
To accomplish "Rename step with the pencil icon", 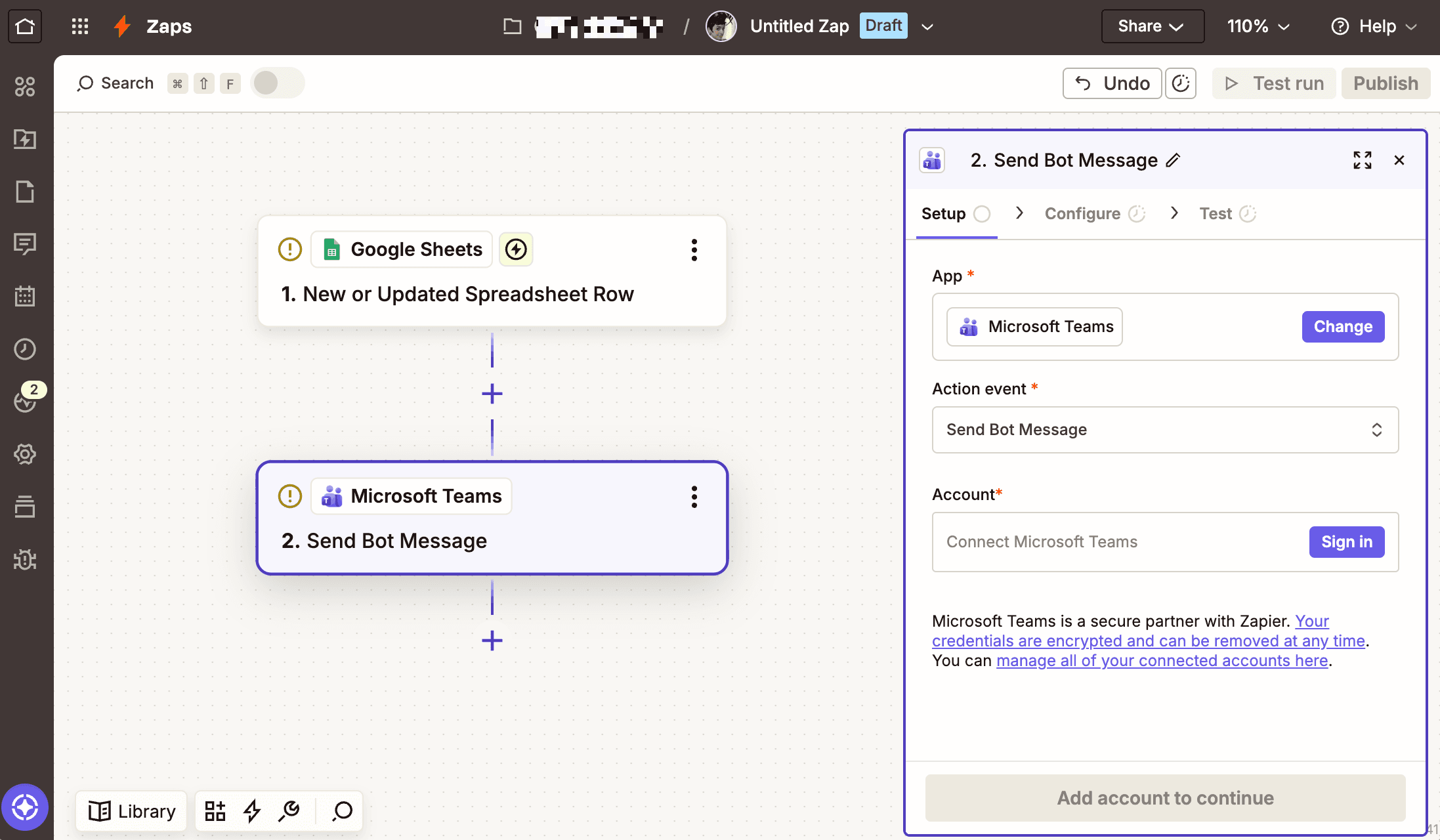I will [1173, 160].
